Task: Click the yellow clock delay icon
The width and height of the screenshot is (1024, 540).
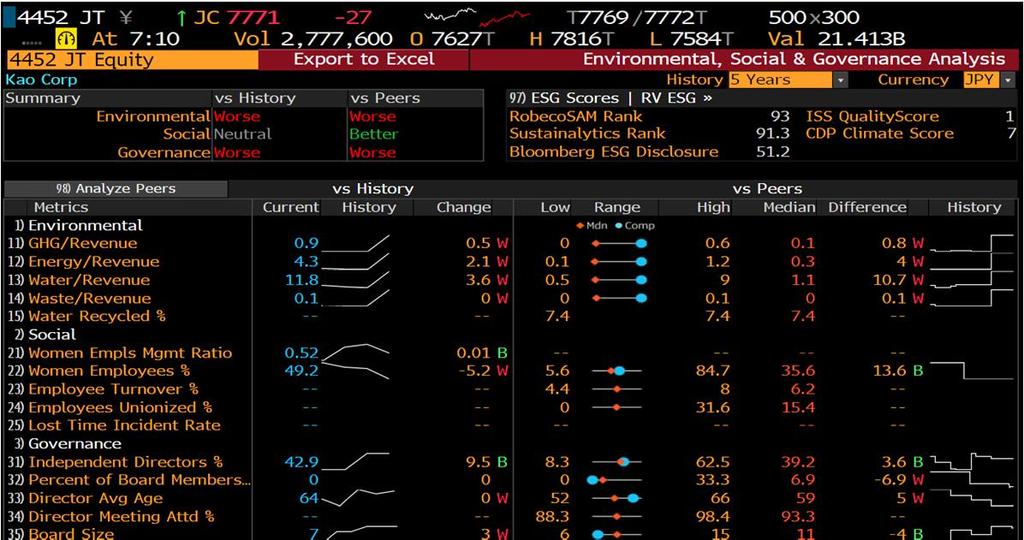Action: (66, 39)
